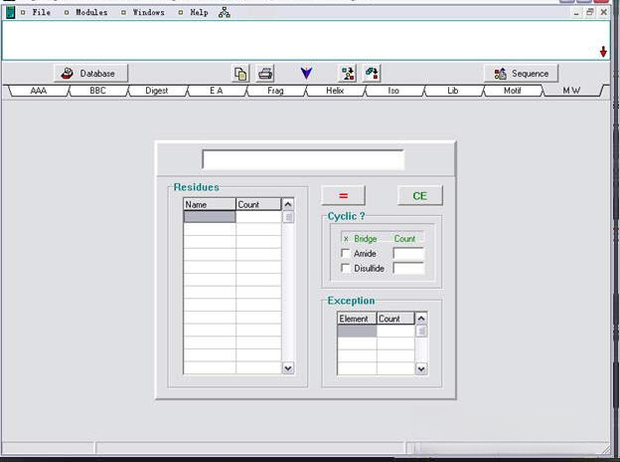This screenshot has height=462, width=620.
Task: Click the green CE clear button
Action: pyautogui.click(x=420, y=195)
